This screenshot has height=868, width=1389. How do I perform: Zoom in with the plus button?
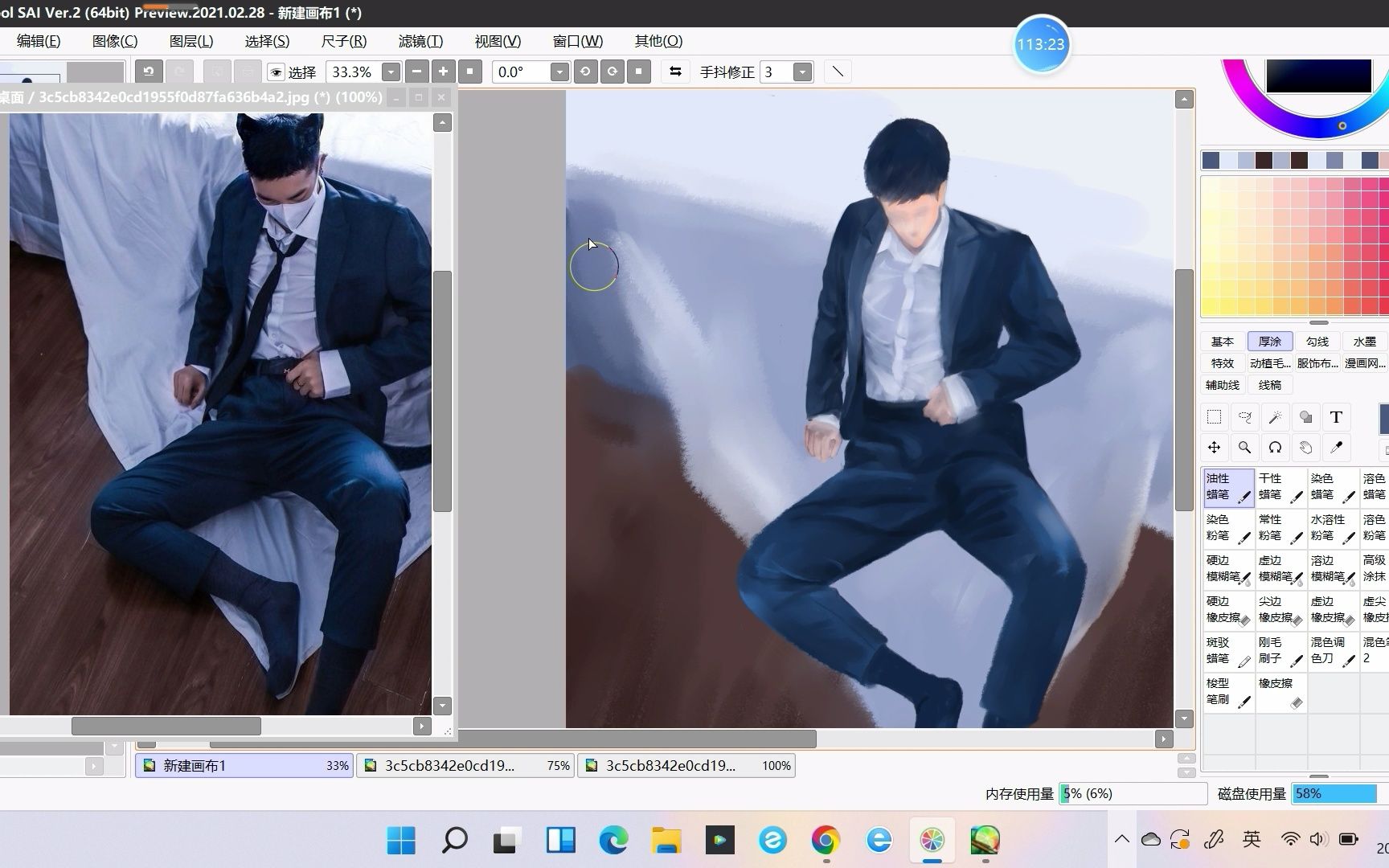coord(443,72)
